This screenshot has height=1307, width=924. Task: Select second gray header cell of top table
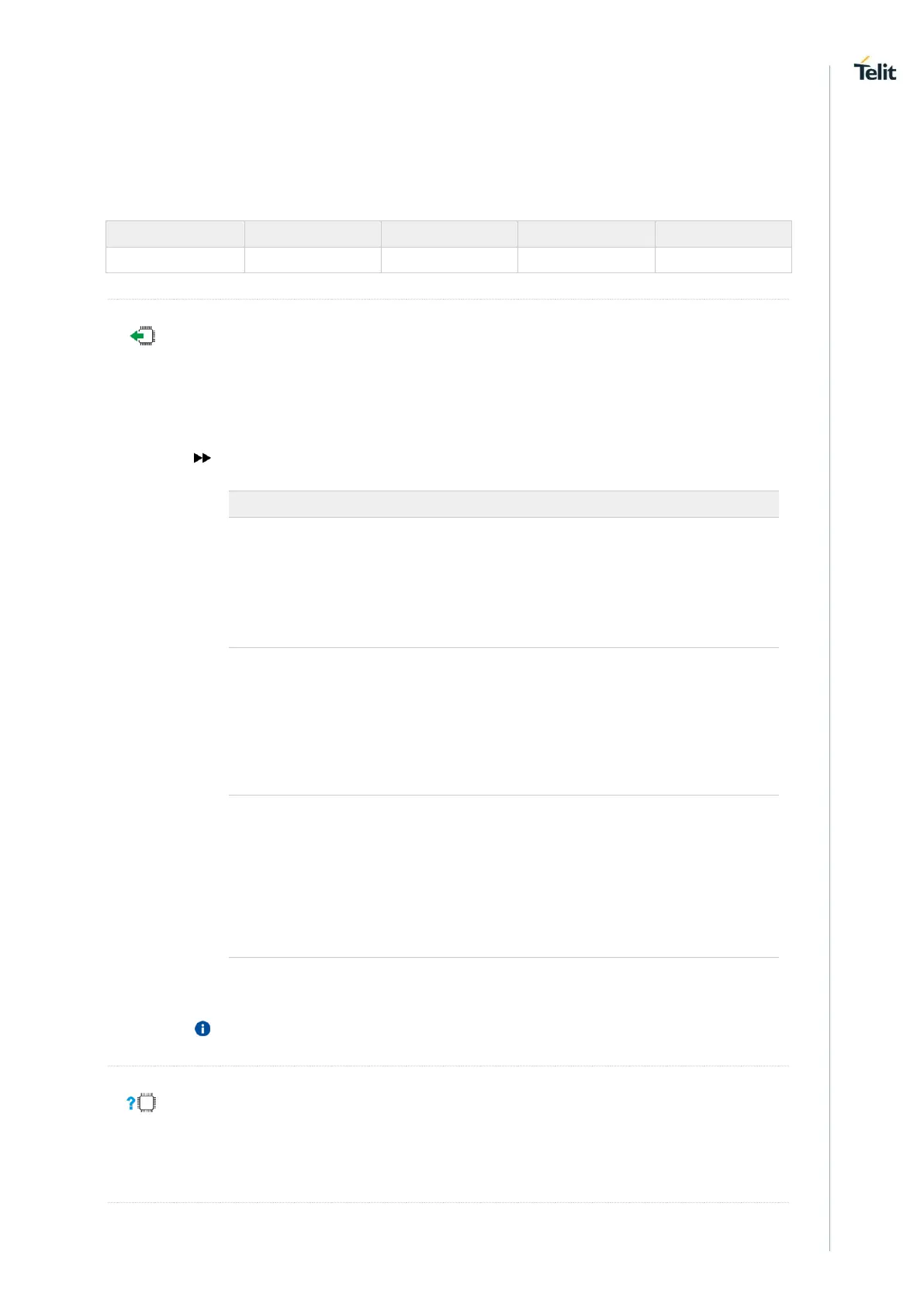313,234
